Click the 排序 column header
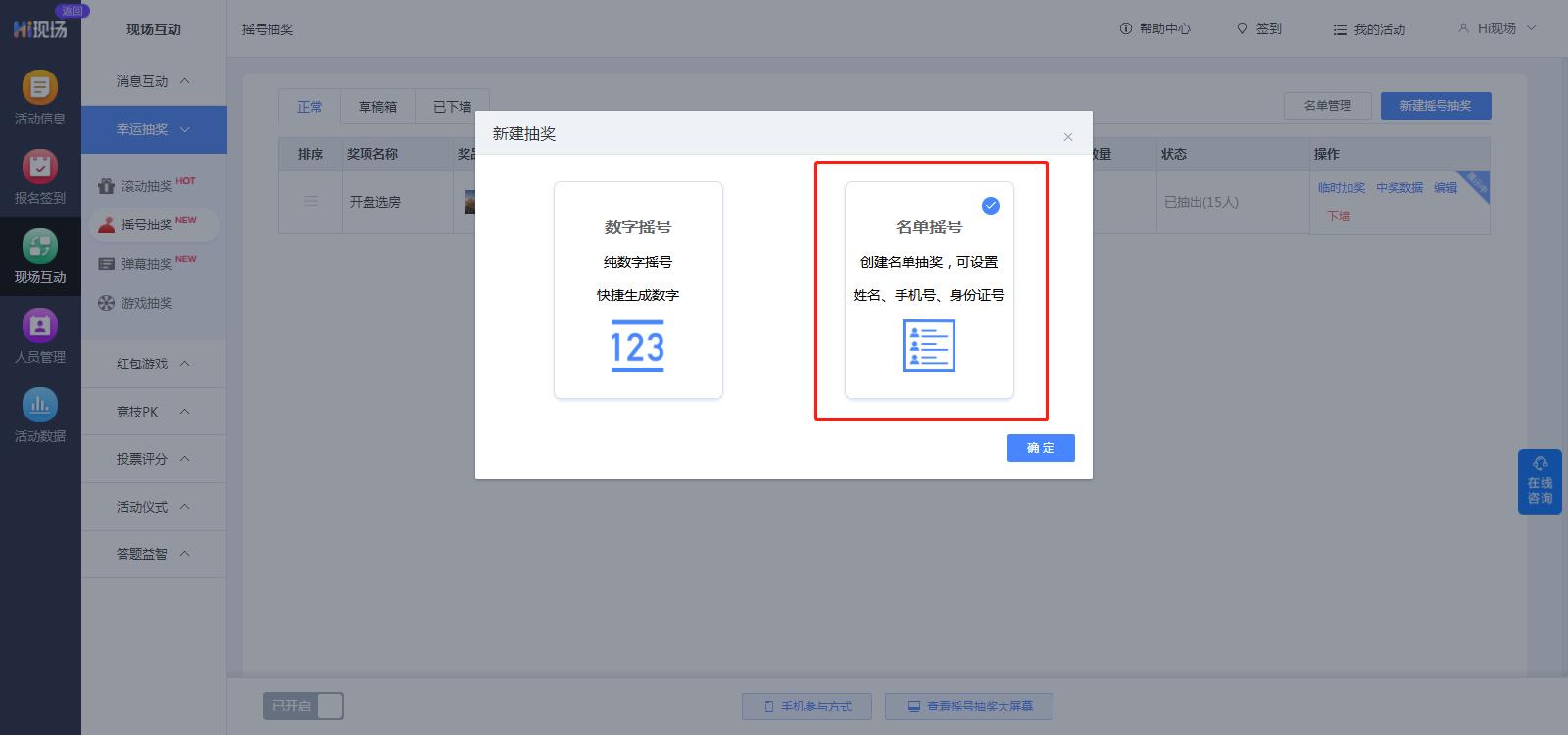The width and height of the screenshot is (1568, 735). pyautogui.click(x=311, y=154)
